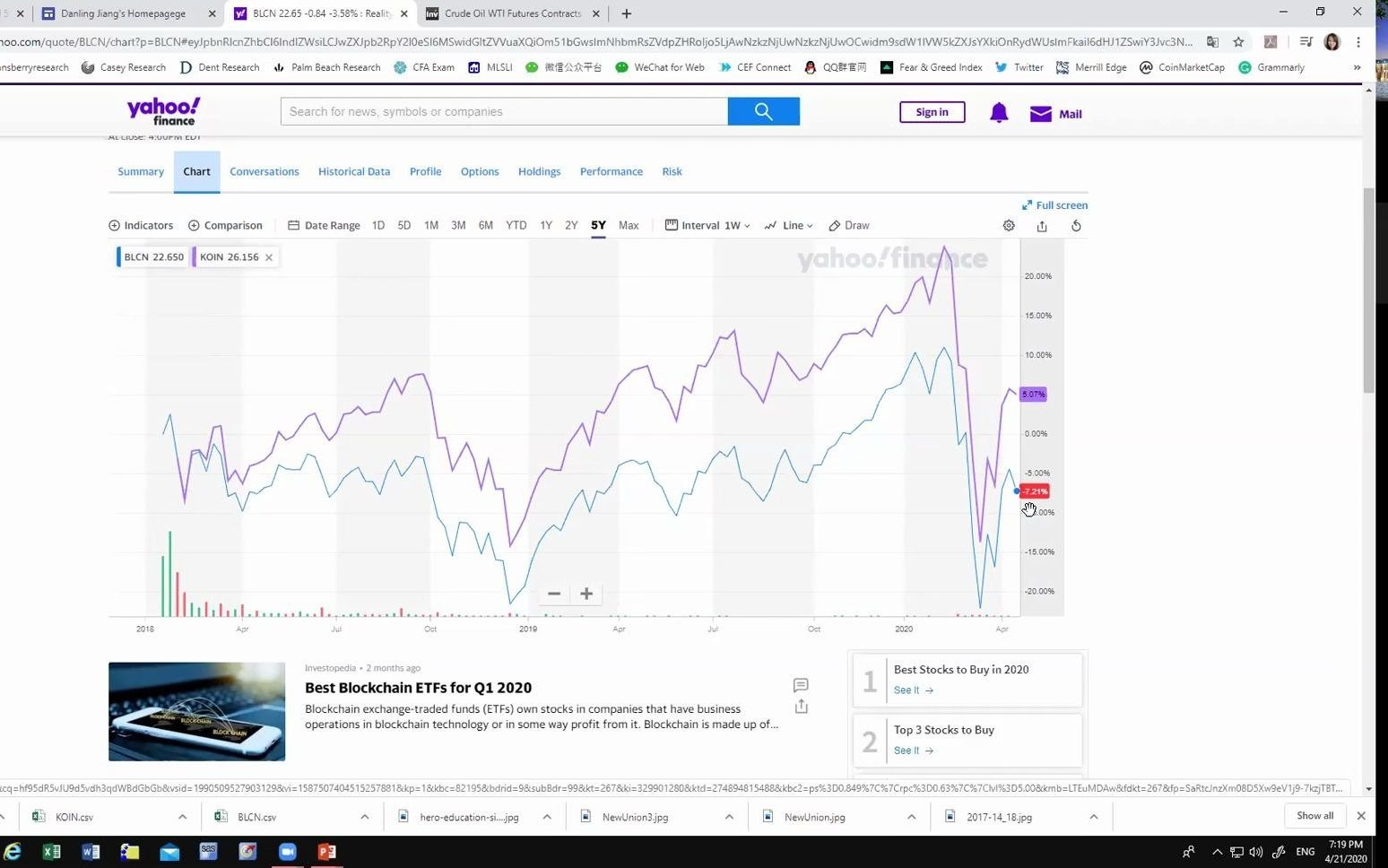Open the Historical Data tab
The height and width of the screenshot is (868, 1388).
[354, 171]
